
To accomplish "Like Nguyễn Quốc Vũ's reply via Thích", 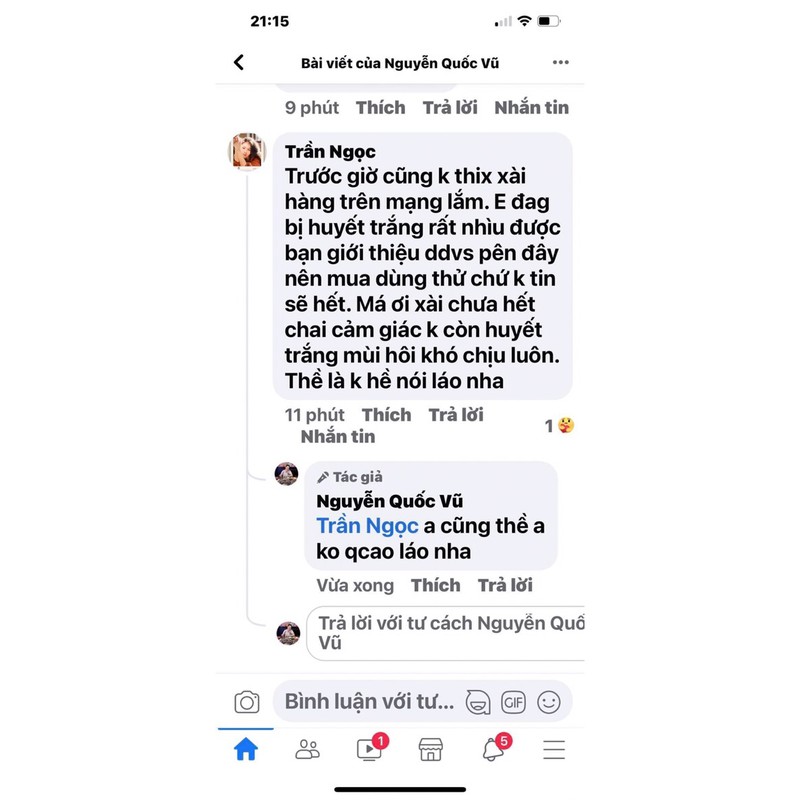I will 436,585.
